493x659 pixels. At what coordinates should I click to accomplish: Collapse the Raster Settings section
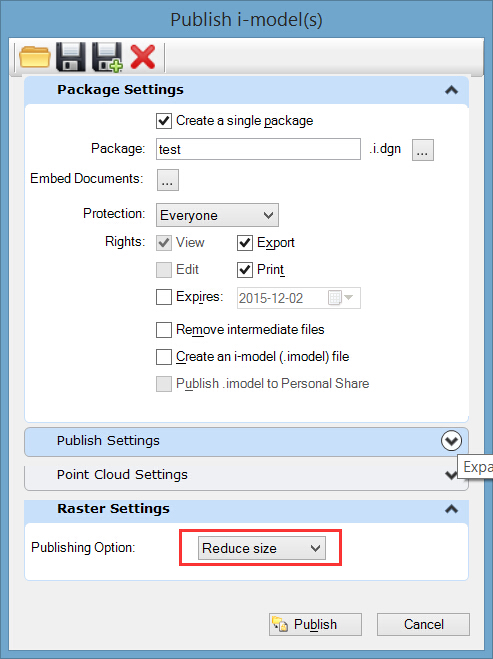click(x=451, y=509)
